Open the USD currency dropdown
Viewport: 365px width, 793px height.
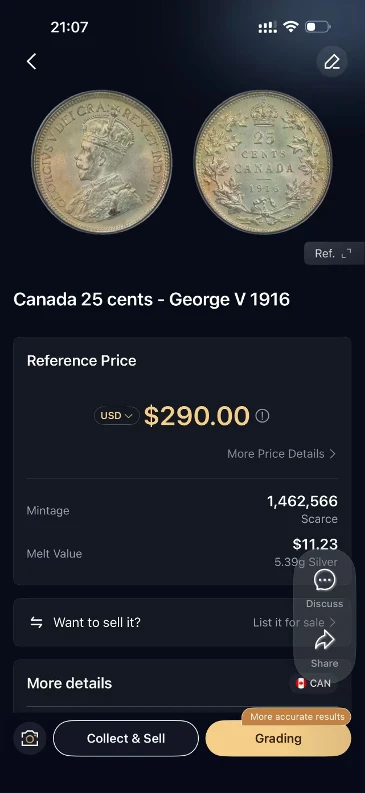pyautogui.click(x=116, y=416)
